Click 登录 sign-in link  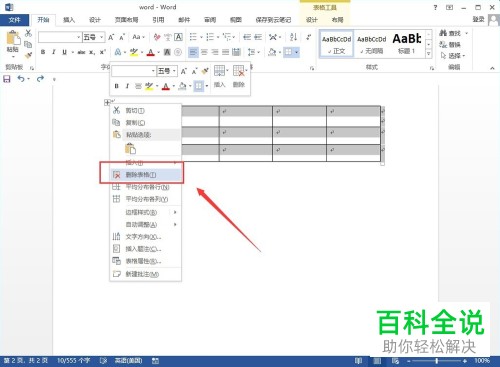click(x=478, y=19)
